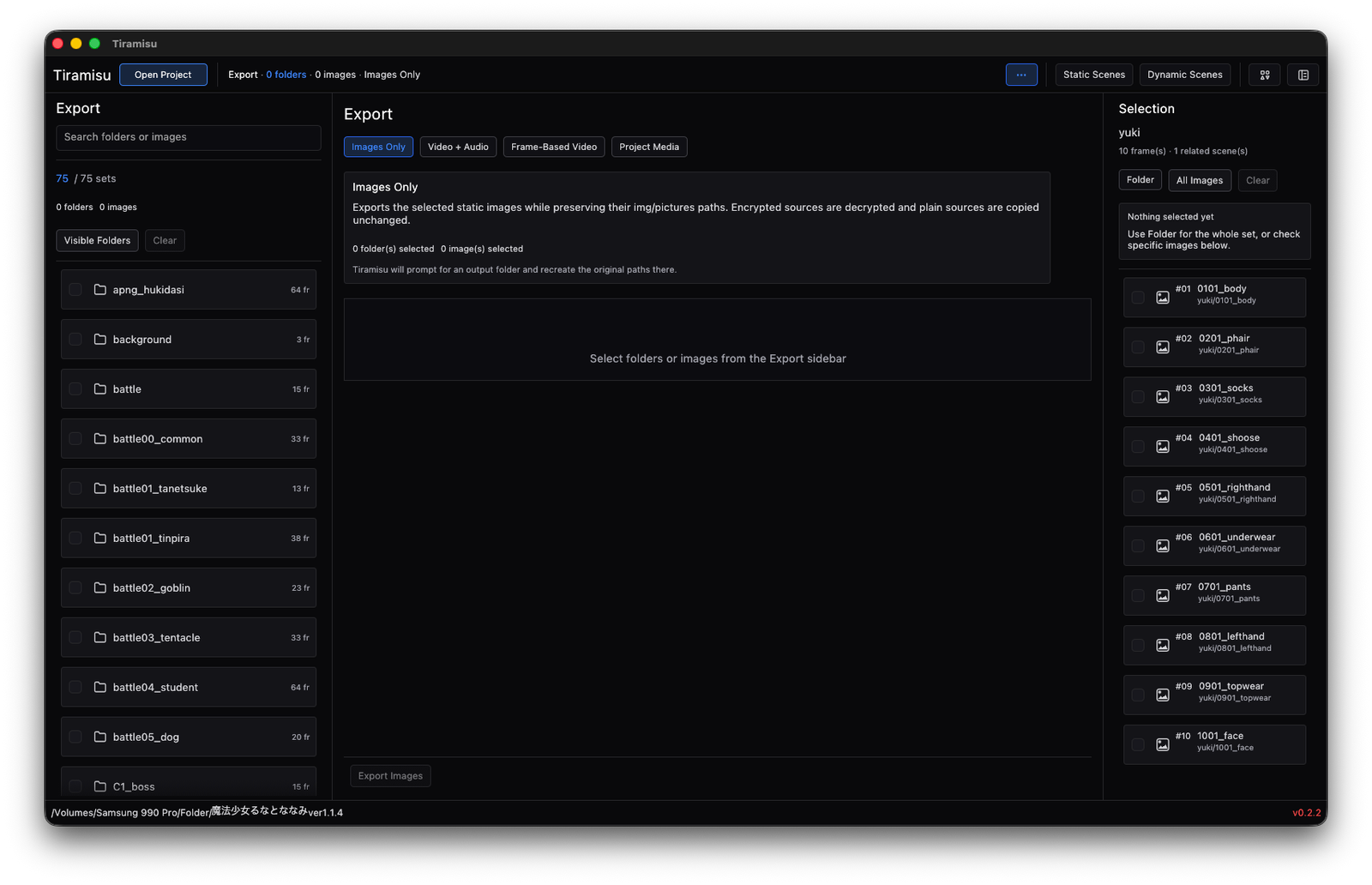Click the image icon for 0601_underwear
Viewport: 1372px width, 885px height.
[x=1163, y=546]
